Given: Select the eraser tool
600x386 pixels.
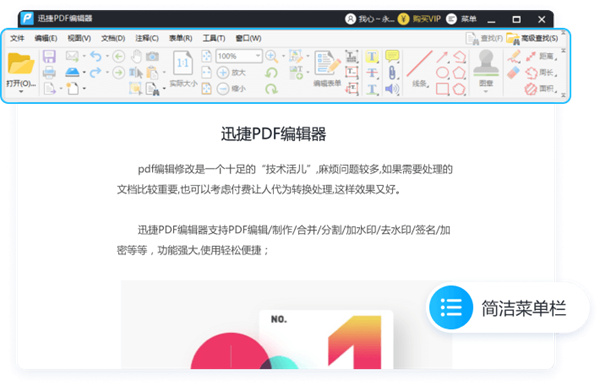Looking at the screenshot, I should coord(514,72).
